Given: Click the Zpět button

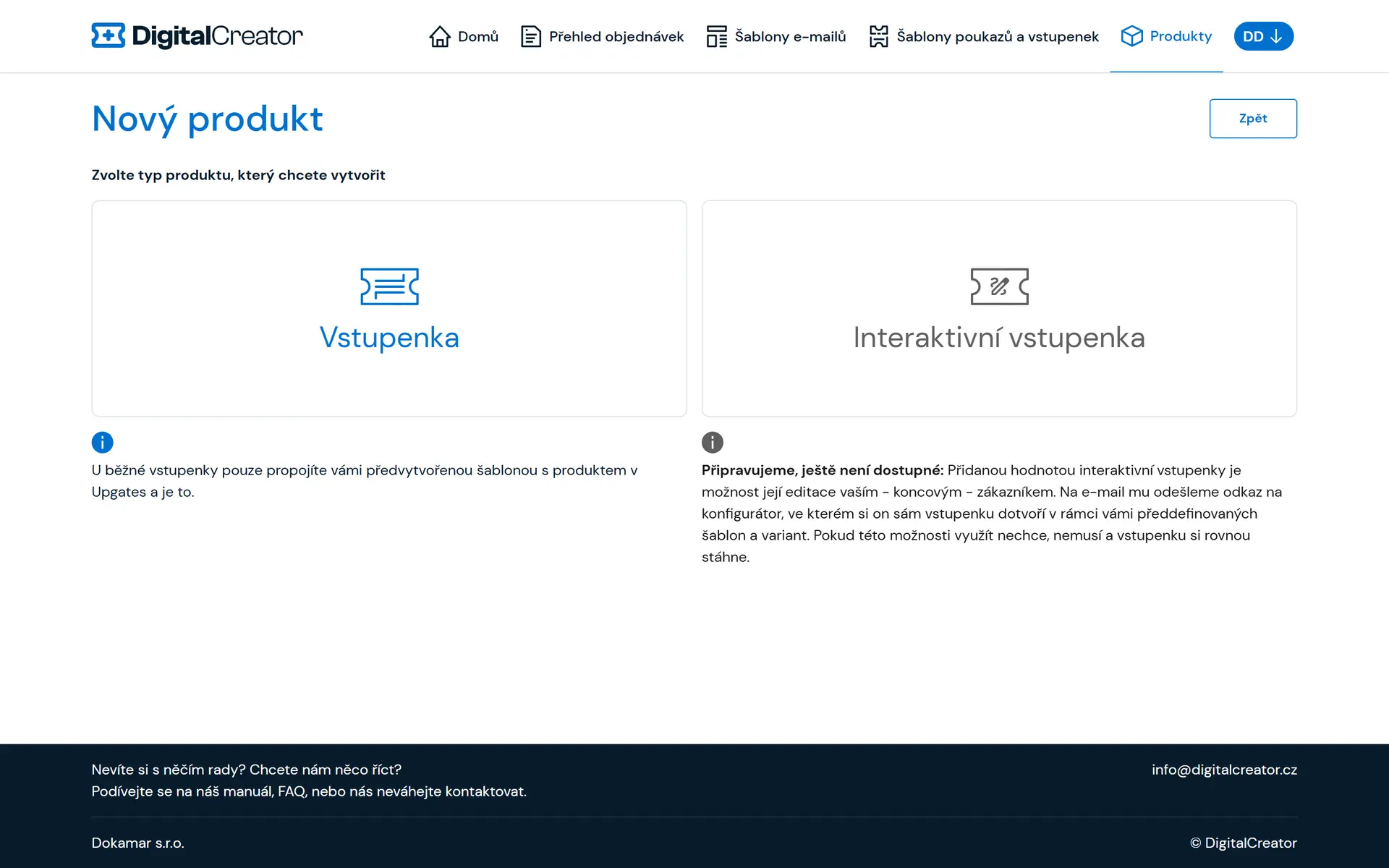Looking at the screenshot, I should [x=1253, y=119].
